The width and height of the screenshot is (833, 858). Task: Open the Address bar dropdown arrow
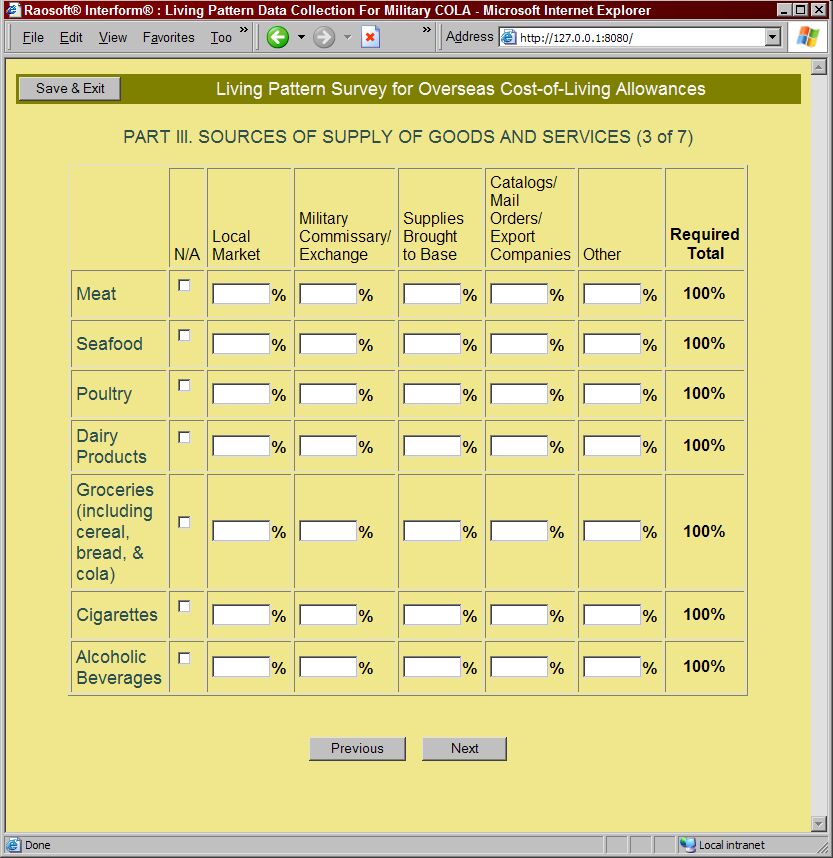[x=772, y=37]
